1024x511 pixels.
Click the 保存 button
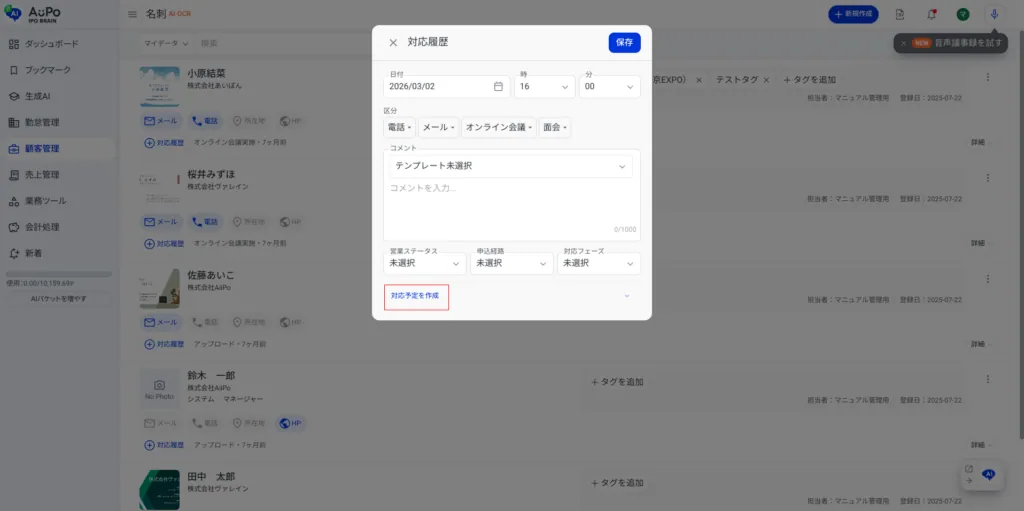[624, 42]
